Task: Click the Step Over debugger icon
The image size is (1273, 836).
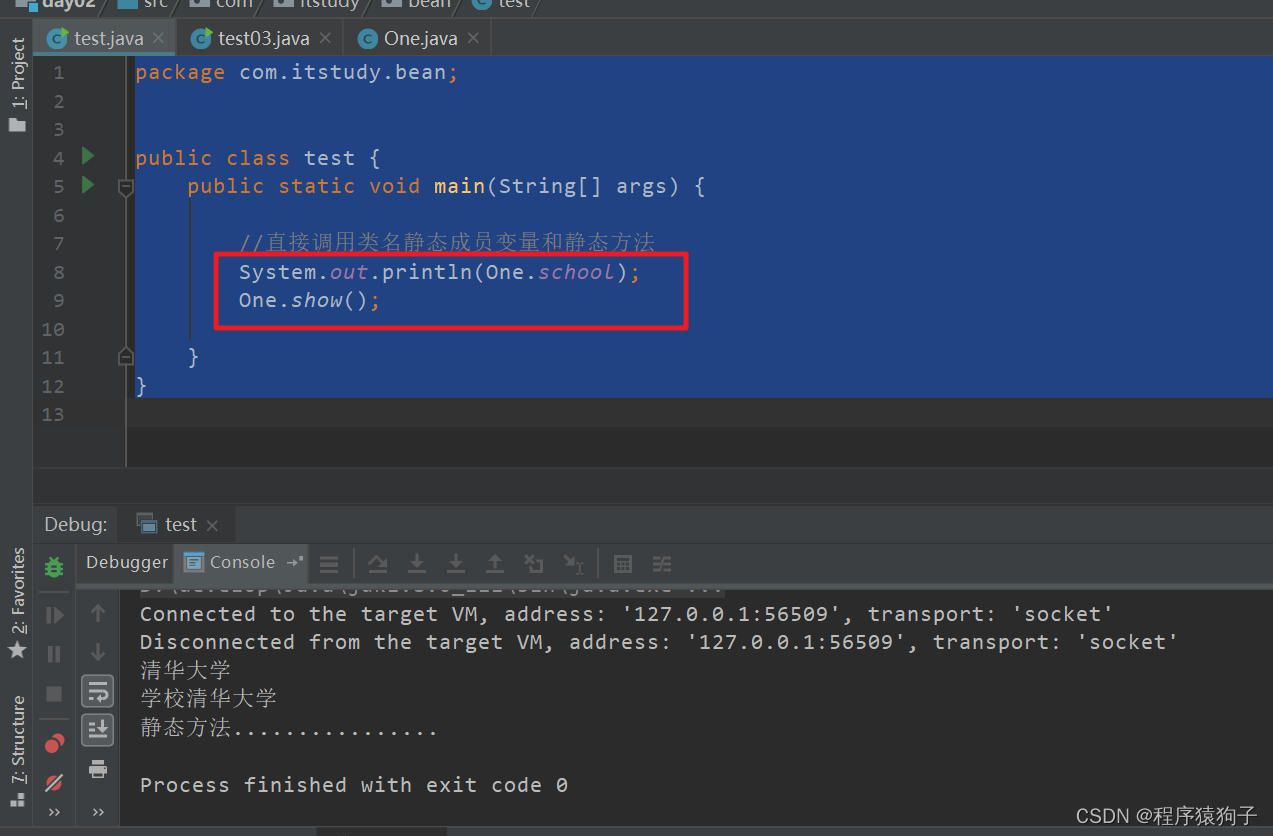Action: click(377, 563)
